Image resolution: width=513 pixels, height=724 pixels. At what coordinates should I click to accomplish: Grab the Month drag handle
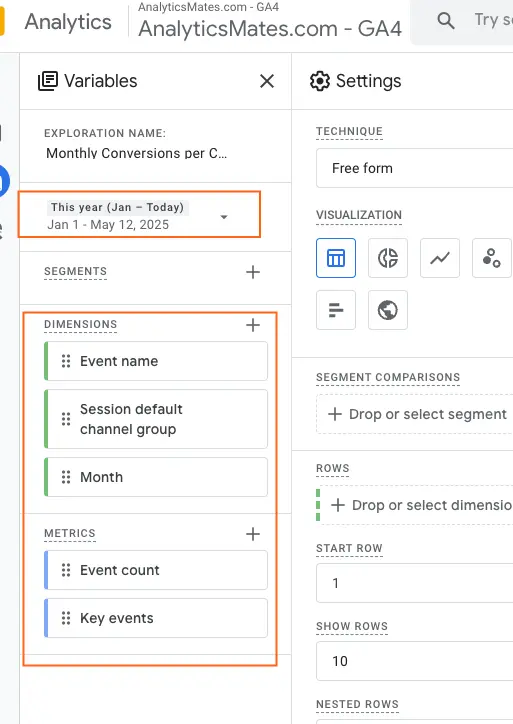[x=66, y=477]
